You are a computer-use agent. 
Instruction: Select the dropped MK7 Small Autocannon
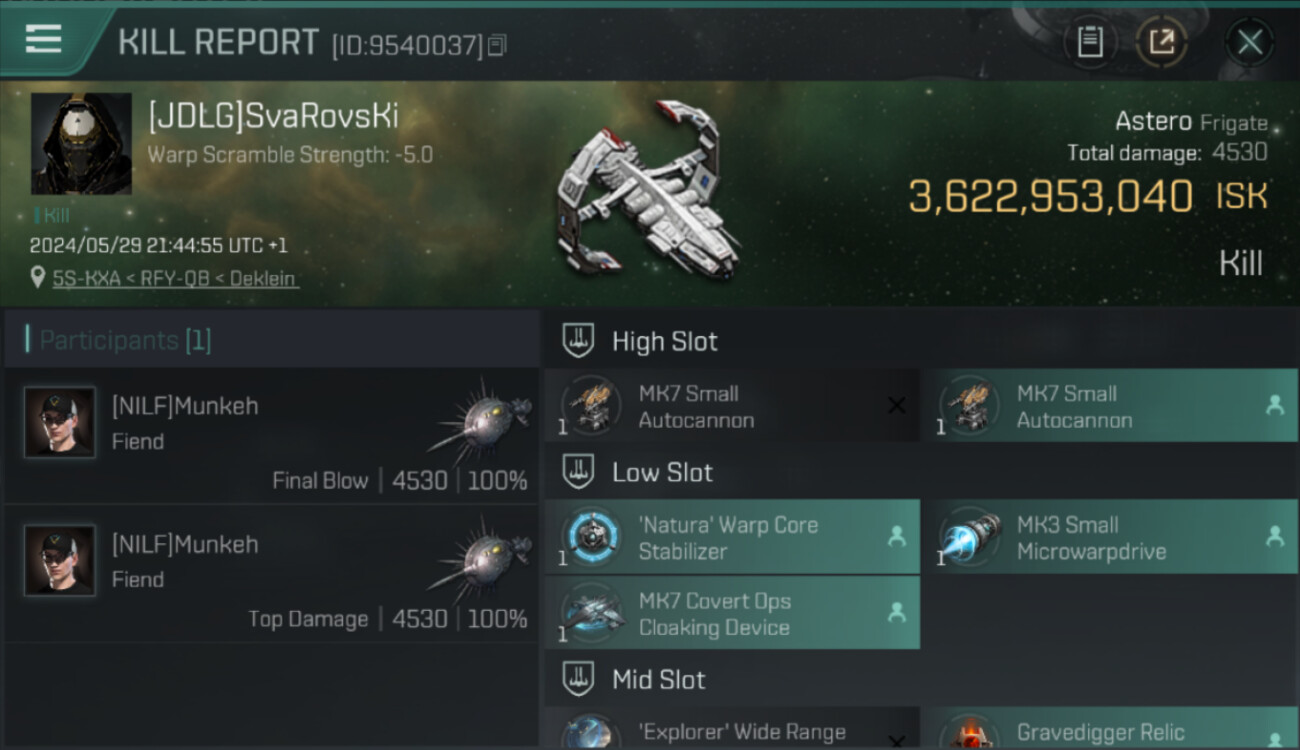[1110, 406]
